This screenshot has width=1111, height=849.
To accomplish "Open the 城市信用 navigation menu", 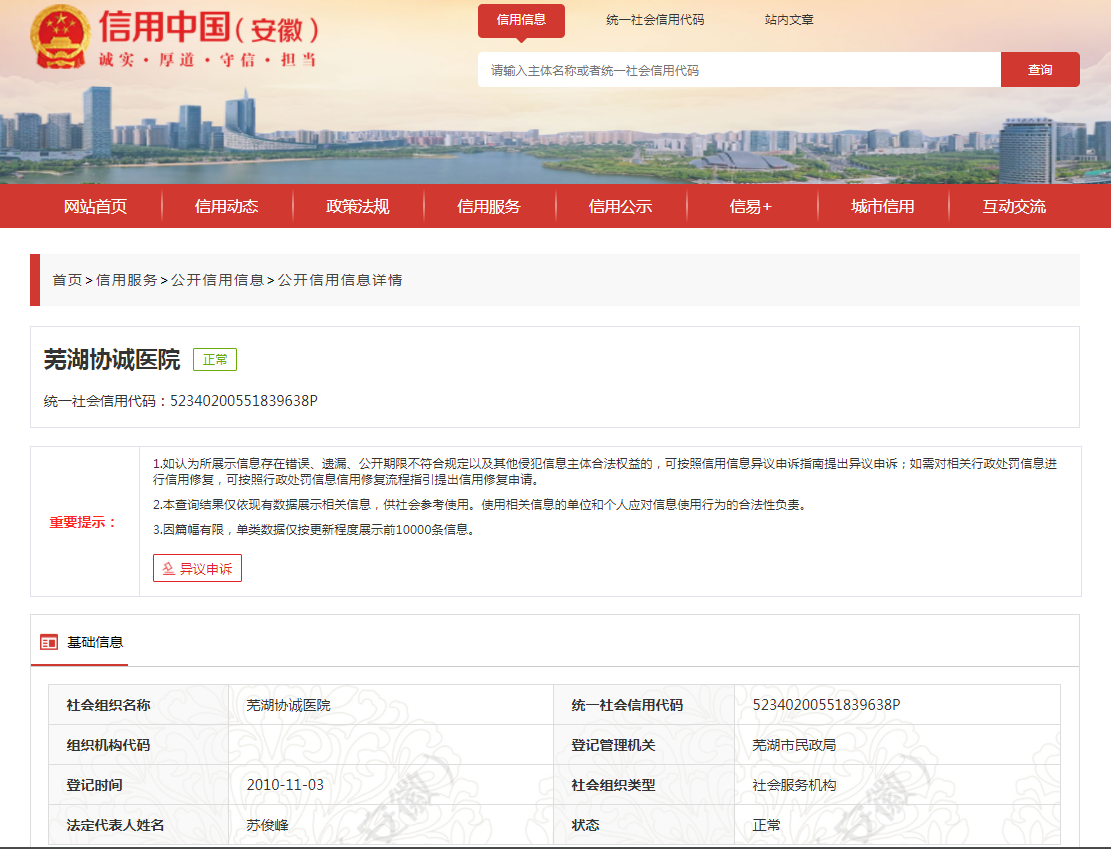I will click(883, 206).
